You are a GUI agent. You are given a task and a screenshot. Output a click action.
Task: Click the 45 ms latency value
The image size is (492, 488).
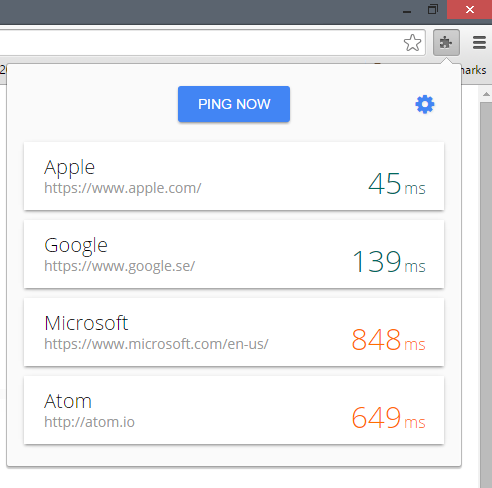click(397, 184)
